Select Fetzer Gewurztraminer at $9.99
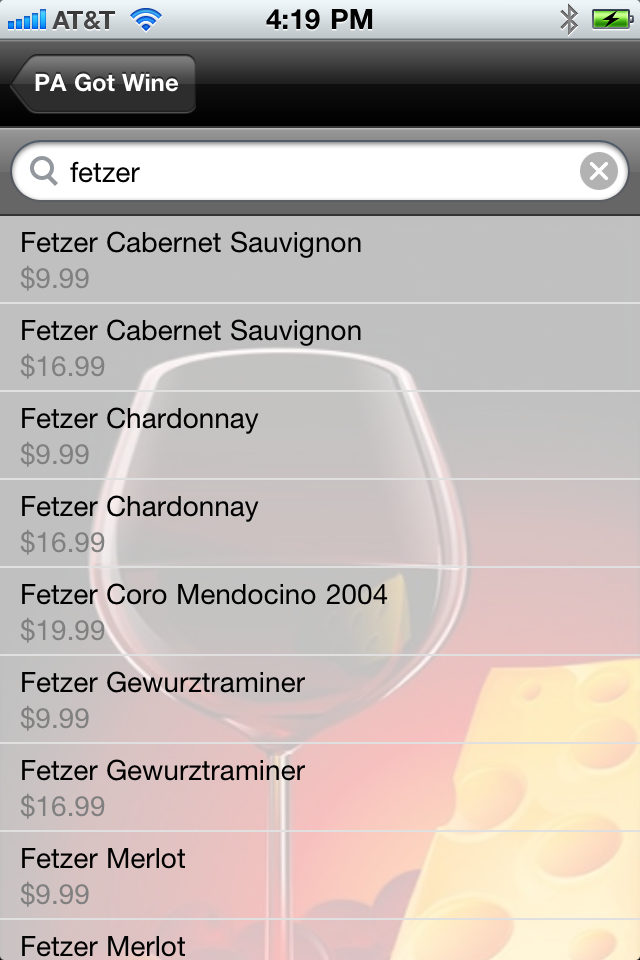 point(320,699)
